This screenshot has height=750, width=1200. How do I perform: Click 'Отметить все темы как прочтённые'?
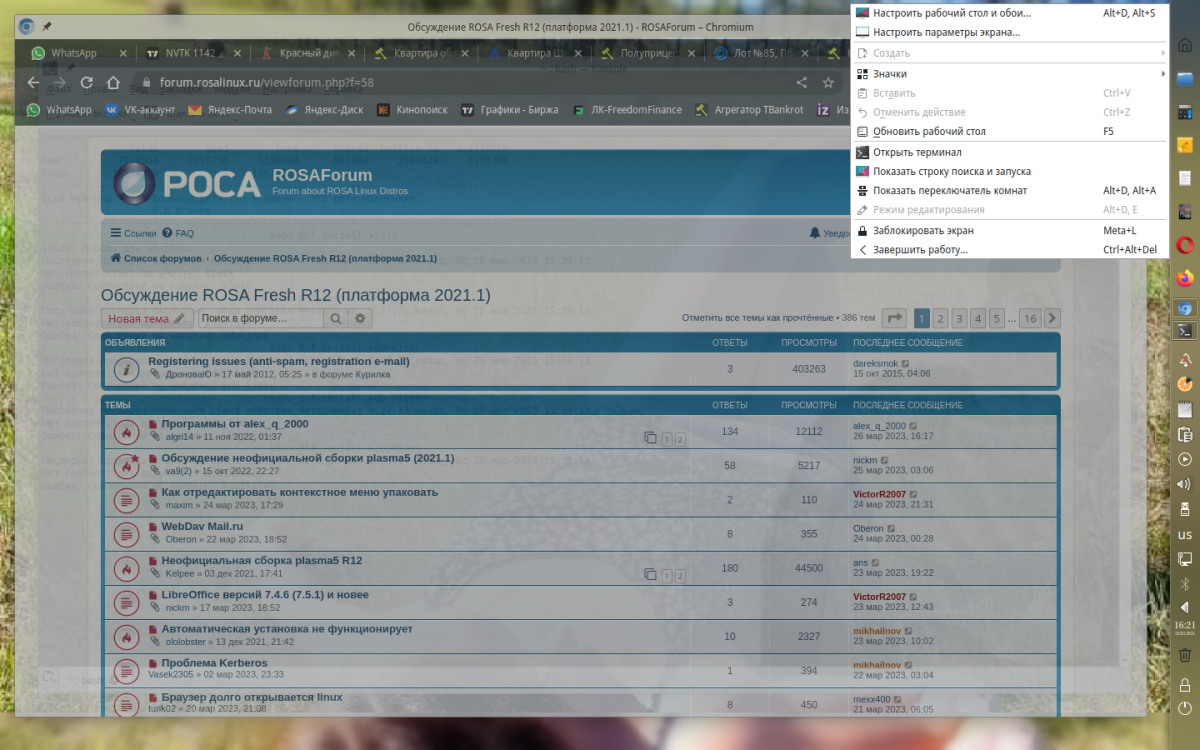click(757, 318)
